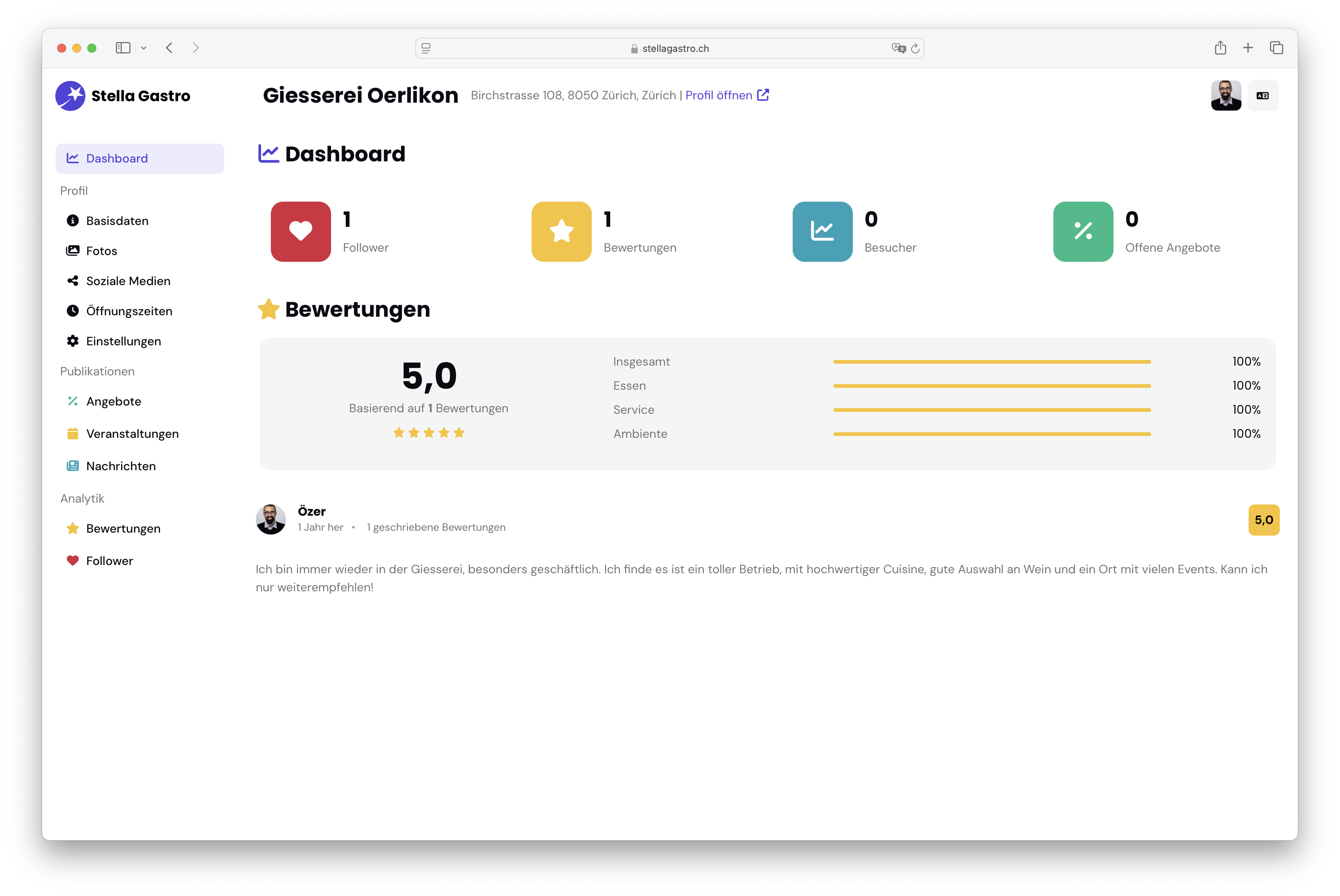This screenshot has width=1340, height=896.
Task: Expand the sidebar options chevron dropdown
Action: 144,48
